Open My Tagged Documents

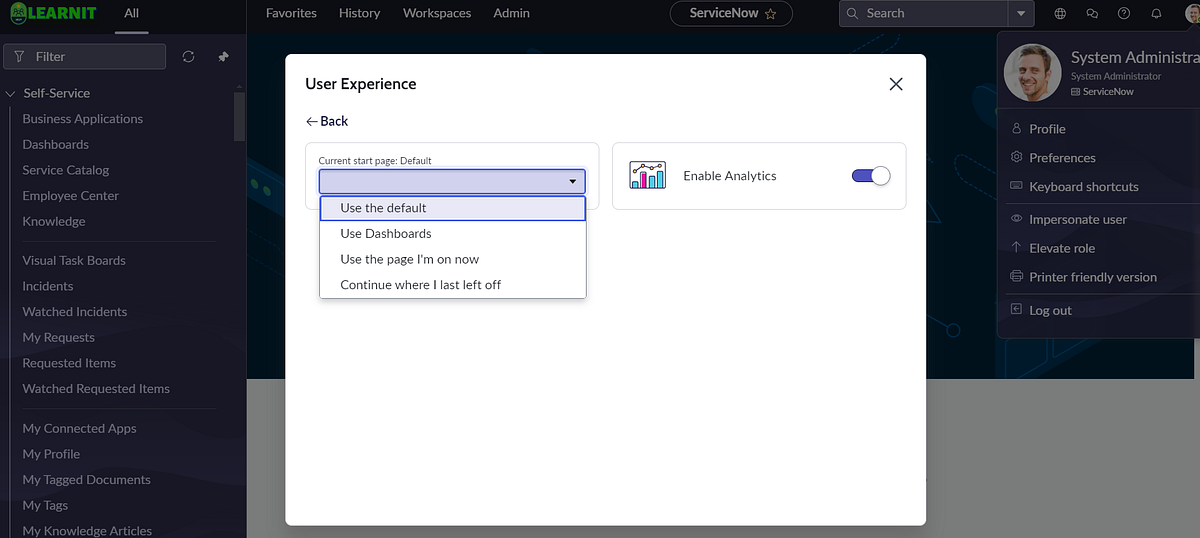pyautogui.click(x=87, y=480)
